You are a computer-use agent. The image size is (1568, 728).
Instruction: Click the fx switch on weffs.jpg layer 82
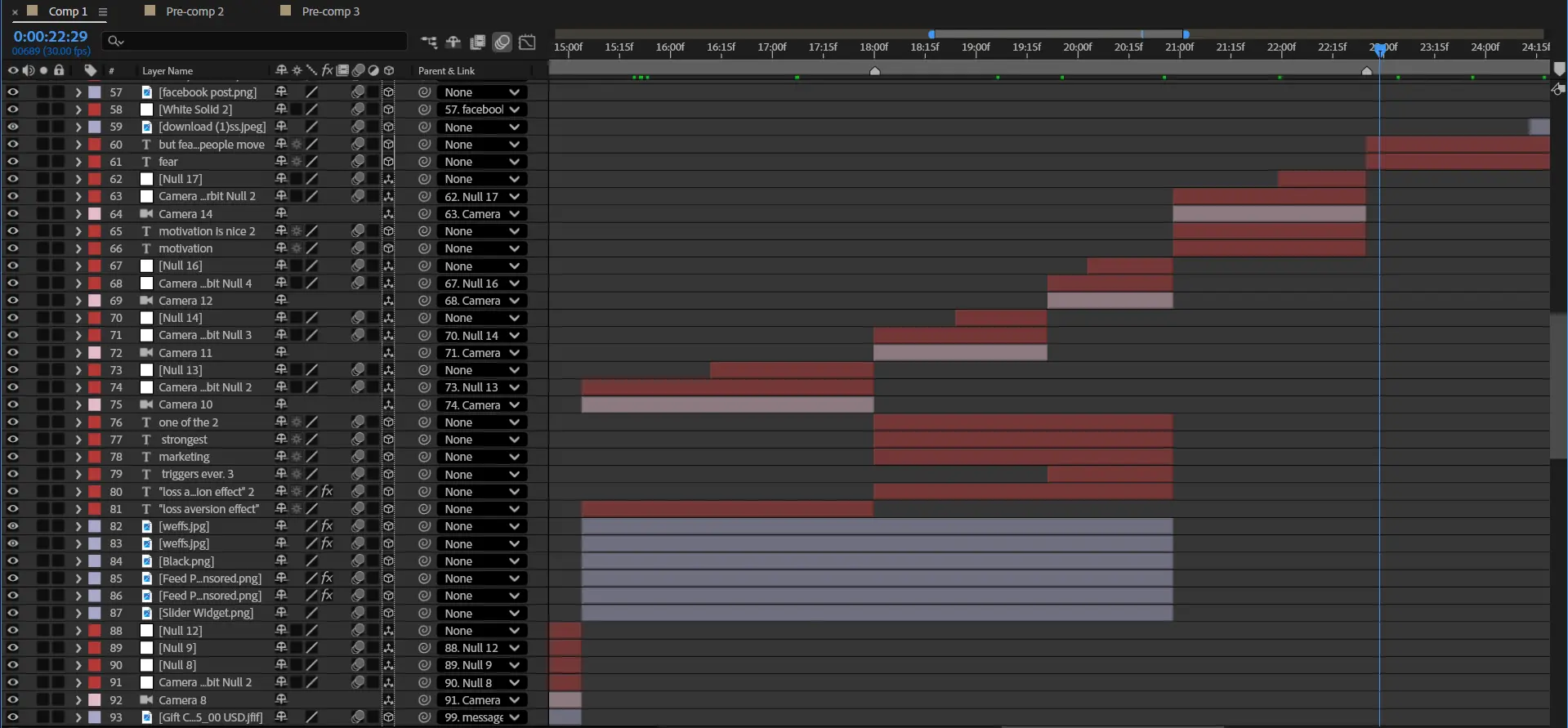coord(327,526)
